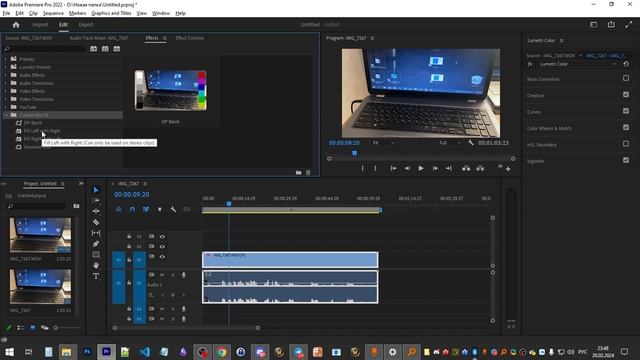Screen dimensions: 640x360
Task: Toggle the Creative checkbox
Action: click(626, 95)
